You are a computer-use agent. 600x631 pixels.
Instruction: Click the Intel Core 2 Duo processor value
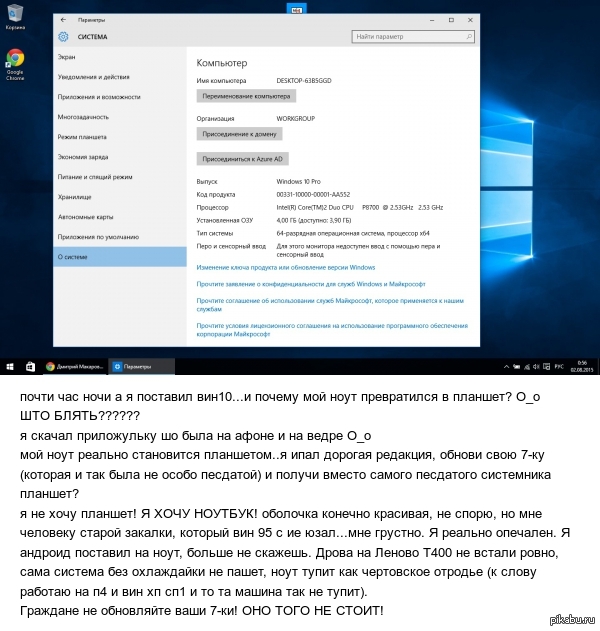360,207
